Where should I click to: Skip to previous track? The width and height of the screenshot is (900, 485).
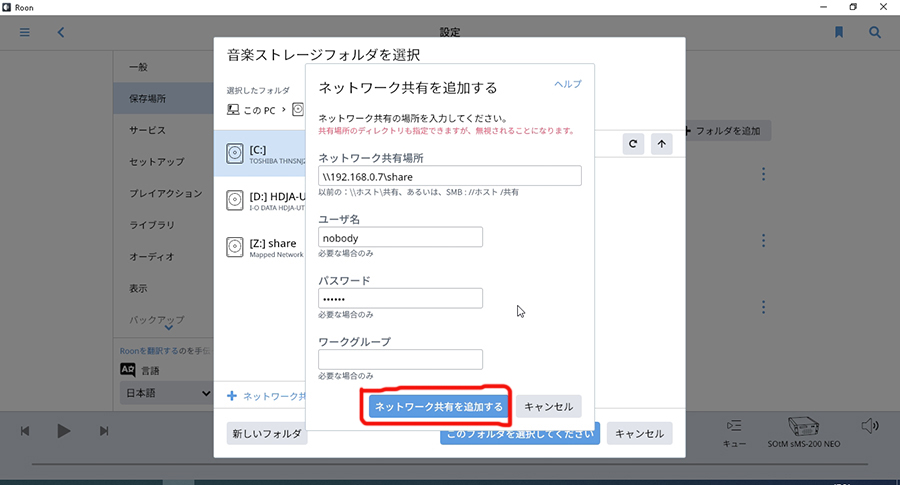pos(25,431)
